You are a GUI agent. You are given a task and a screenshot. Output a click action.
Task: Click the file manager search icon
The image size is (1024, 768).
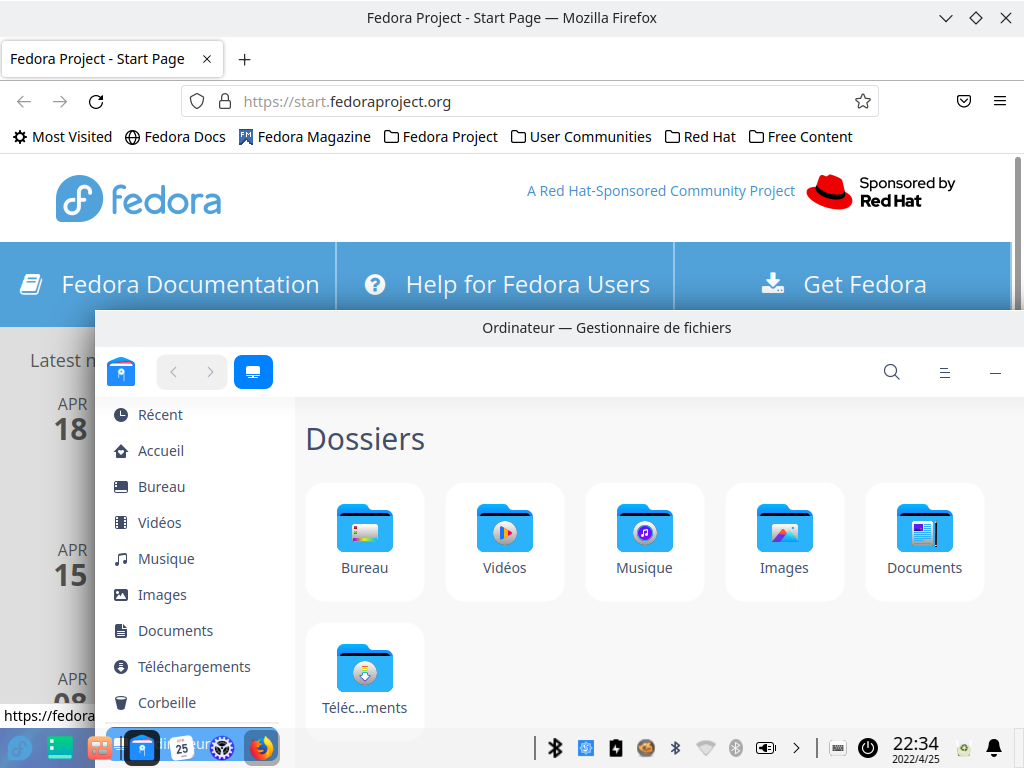(891, 372)
